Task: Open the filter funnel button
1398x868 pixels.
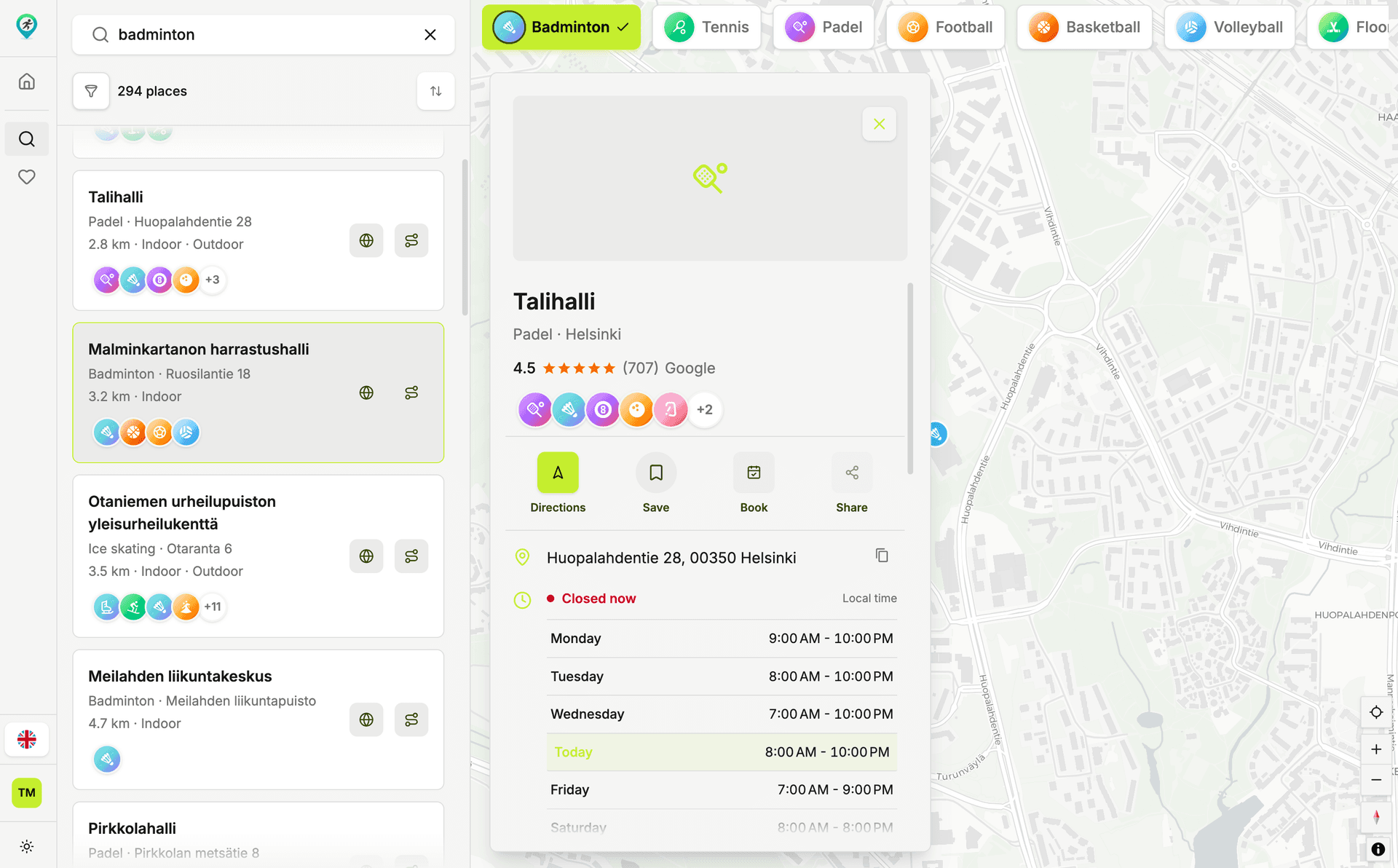Action: [91, 91]
